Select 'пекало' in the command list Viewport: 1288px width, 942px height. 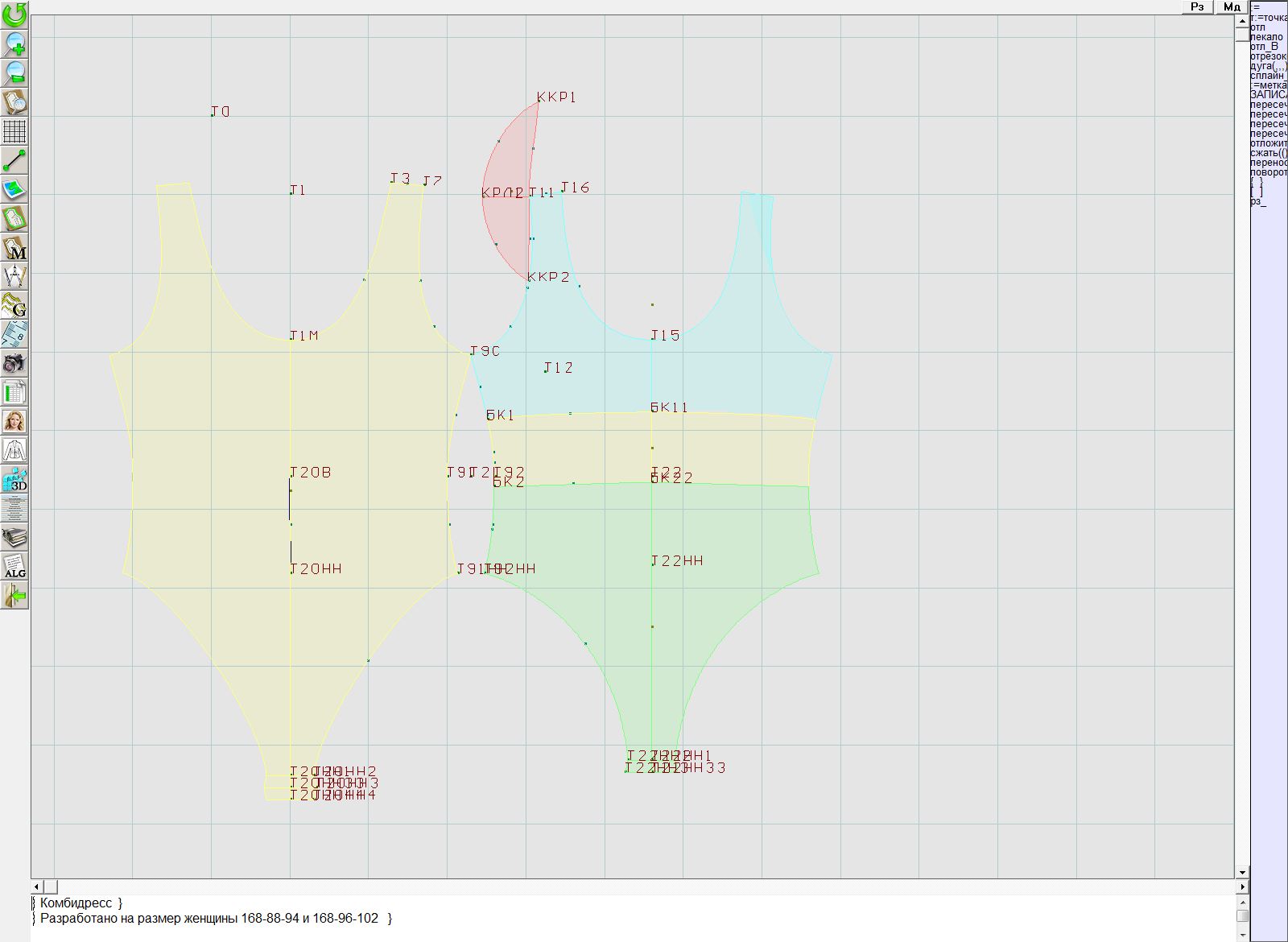click(x=1266, y=37)
